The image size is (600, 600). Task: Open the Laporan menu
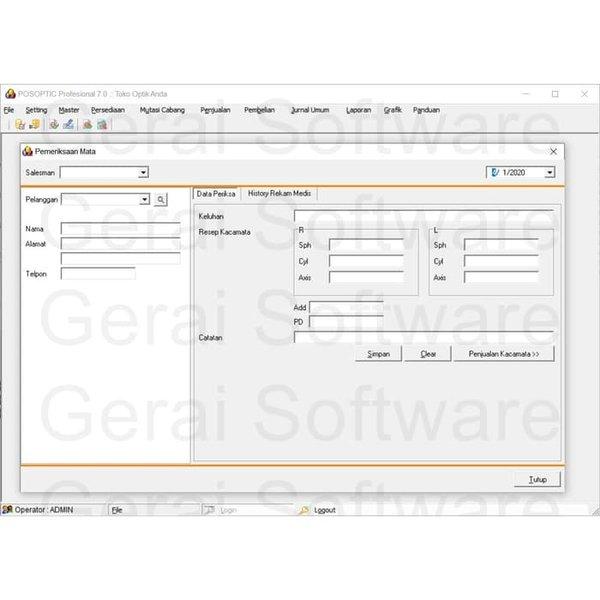pos(358,110)
